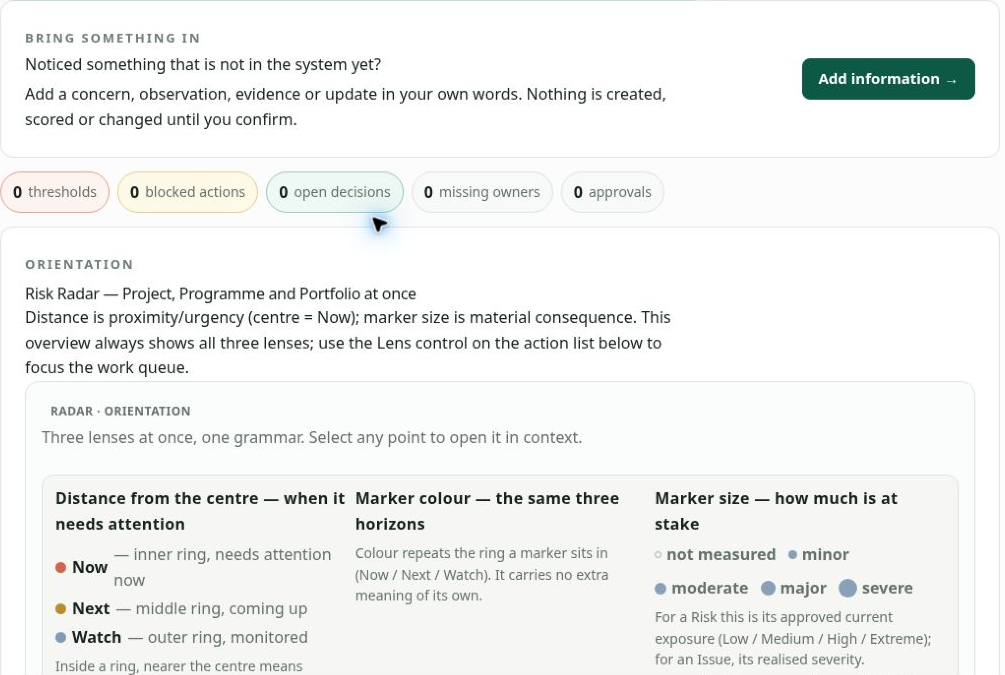This screenshot has width=1005, height=675.
Task: Click the Add information button
Action: click(x=888, y=79)
